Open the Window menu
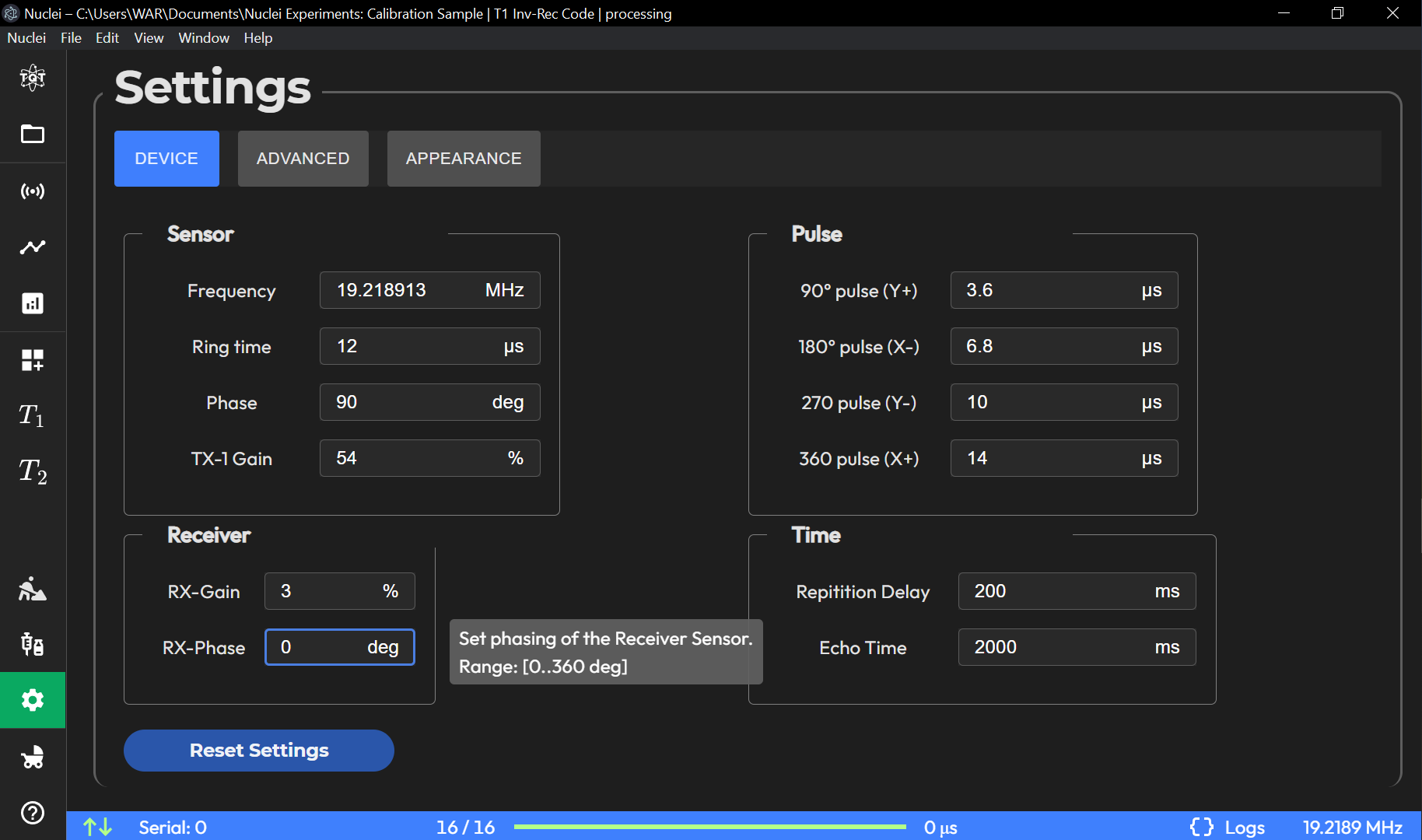Screen dimensions: 1422x840 point(204,38)
